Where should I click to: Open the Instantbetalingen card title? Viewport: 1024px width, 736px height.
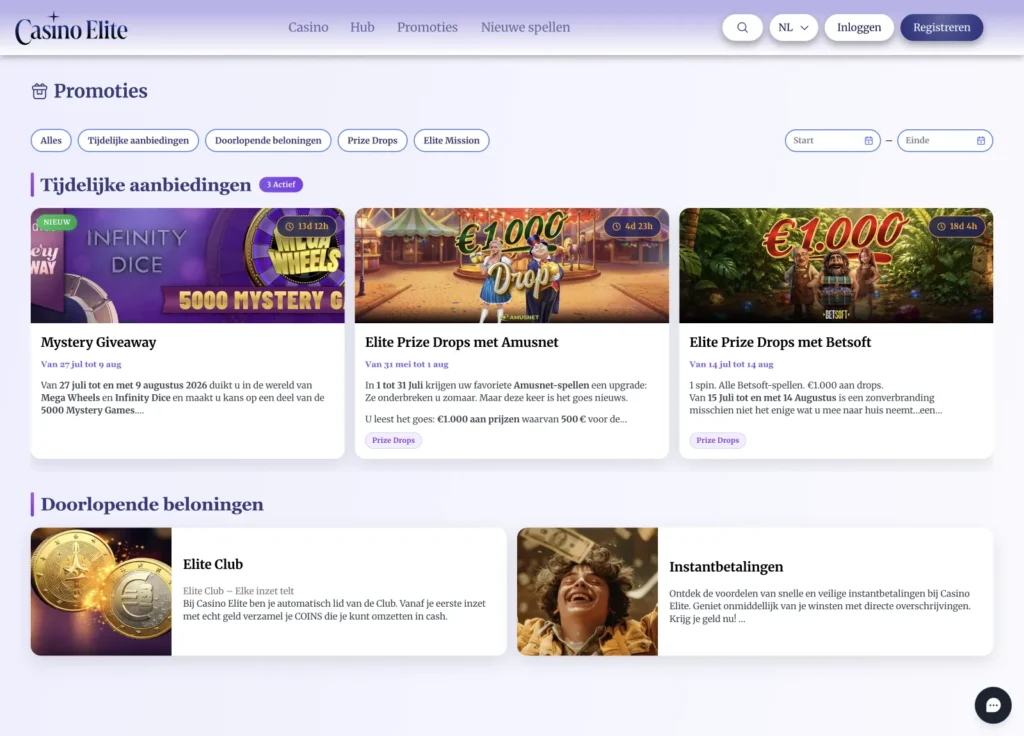726,567
